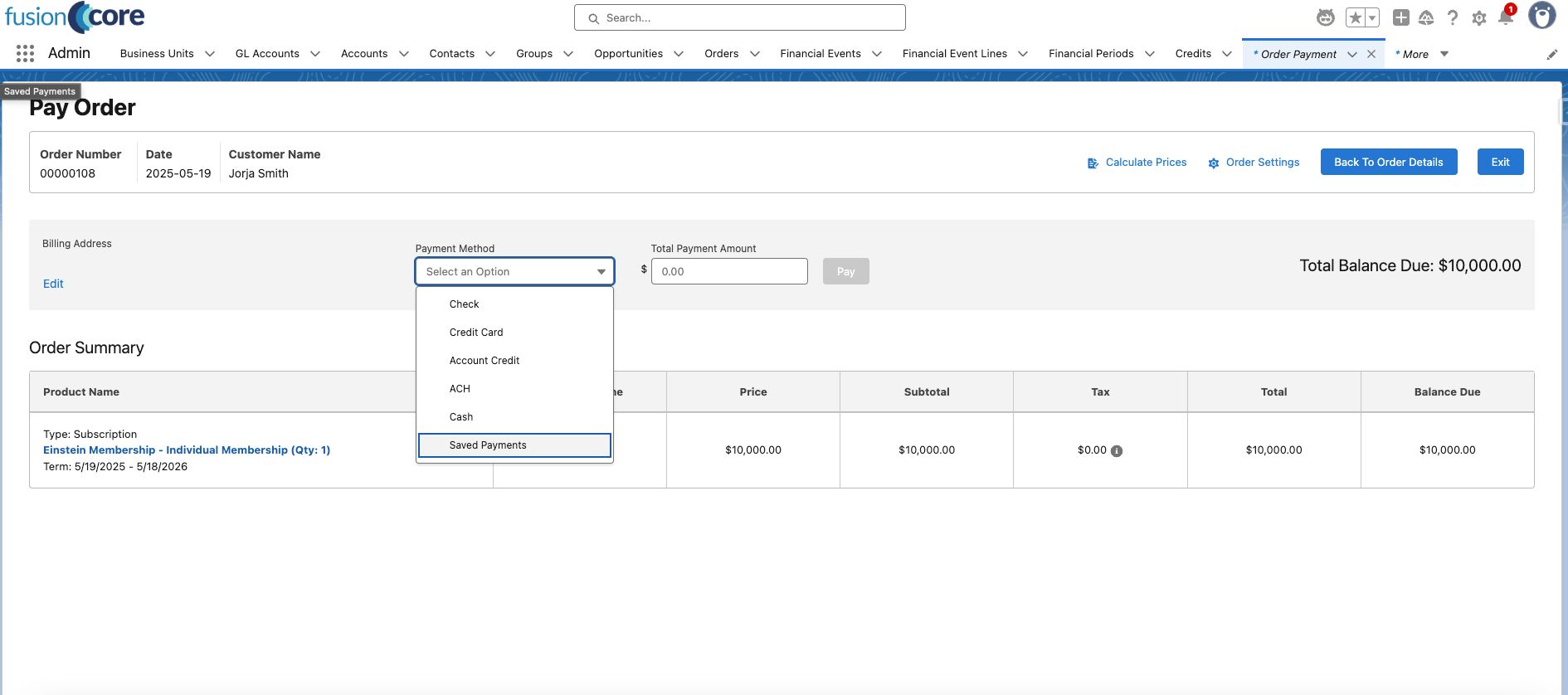This screenshot has height=695, width=1568.
Task: Collapse the Payment Method combo box
Action: [514, 272]
